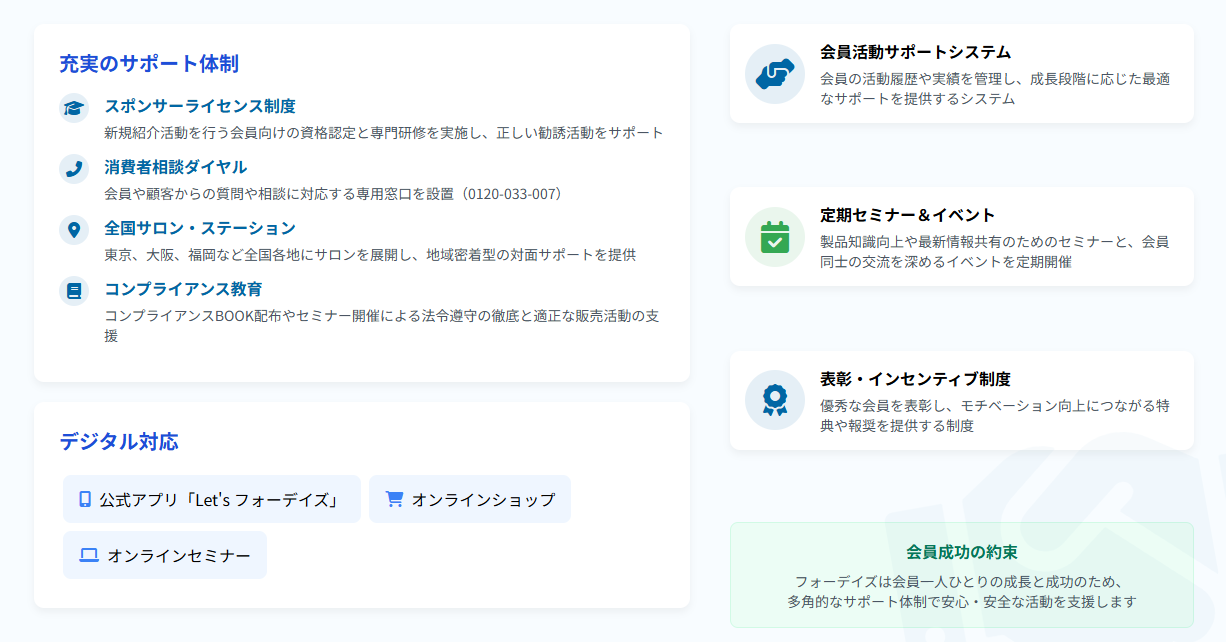
Task: Select the 会員活動サポートシステム heading
Action: pos(916,52)
